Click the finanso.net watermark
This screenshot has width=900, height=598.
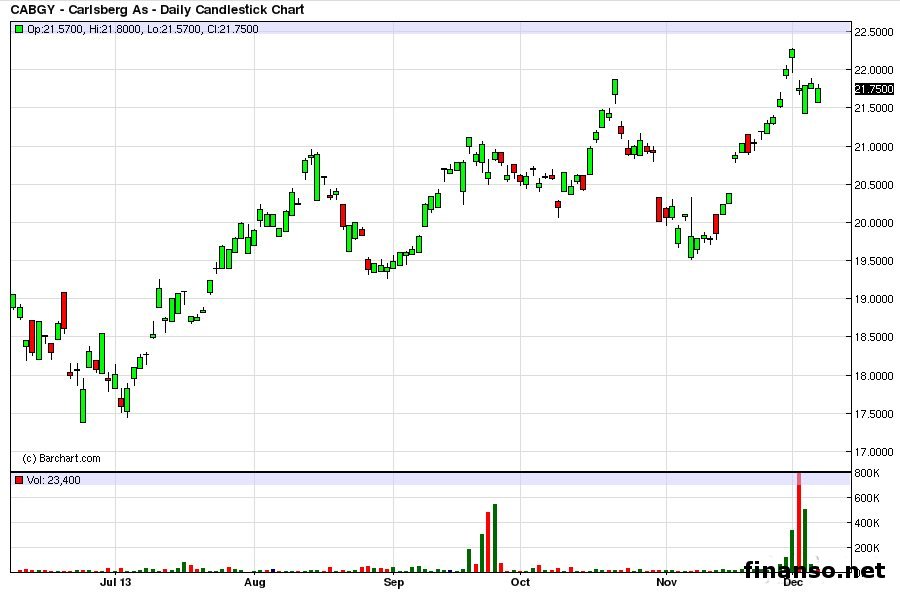(815, 572)
